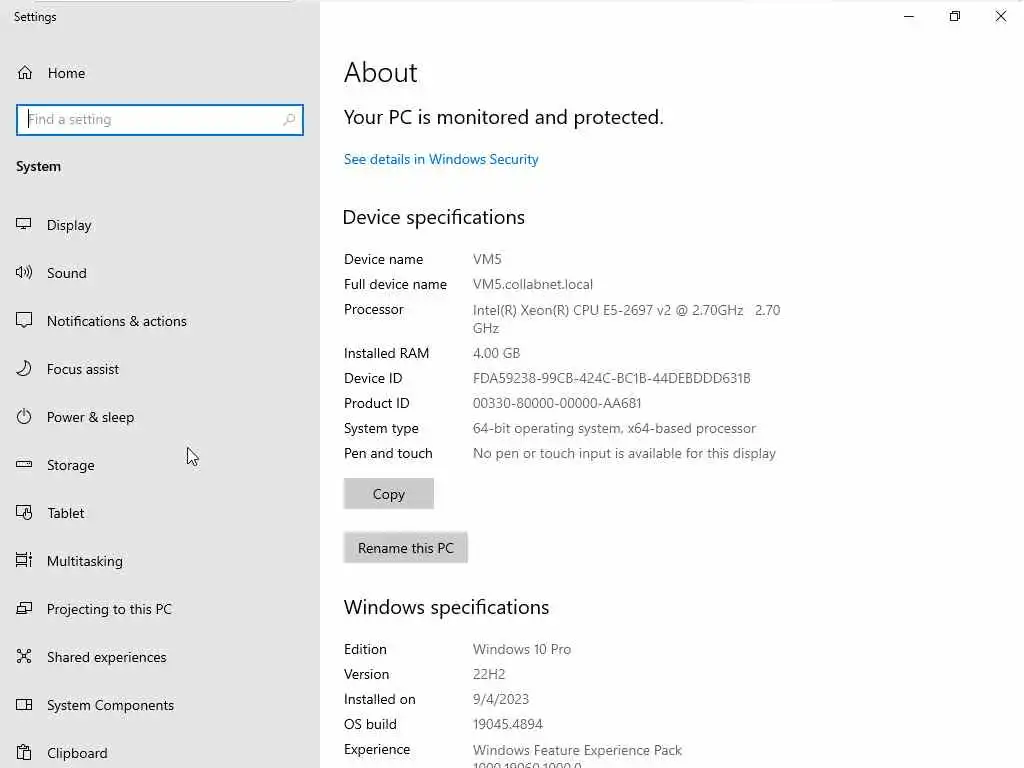
Task: Click the Settings window title
Action: point(35,17)
